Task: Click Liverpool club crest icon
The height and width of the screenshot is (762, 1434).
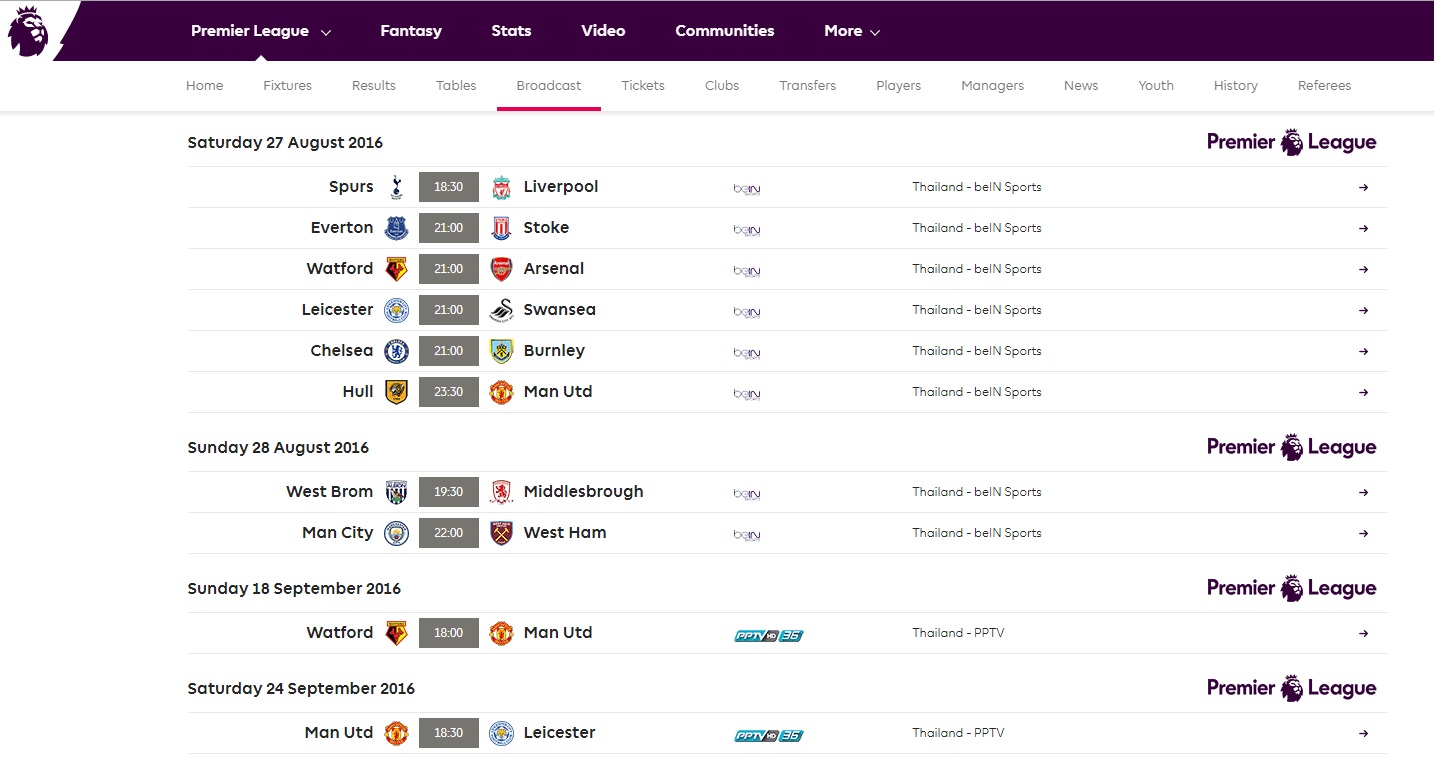Action: pyautogui.click(x=501, y=187)
